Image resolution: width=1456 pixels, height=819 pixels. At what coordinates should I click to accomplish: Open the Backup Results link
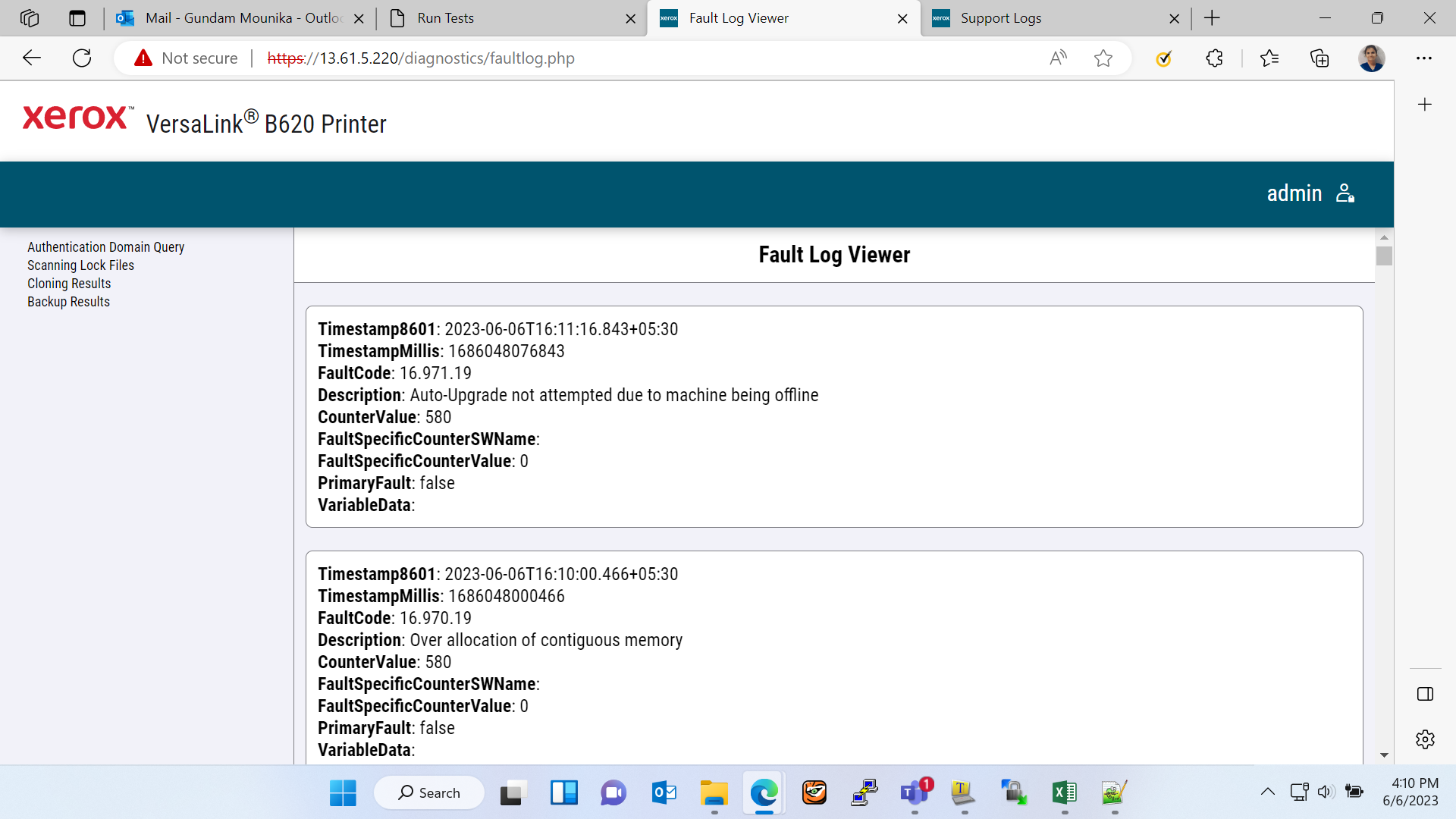[68, 302]
